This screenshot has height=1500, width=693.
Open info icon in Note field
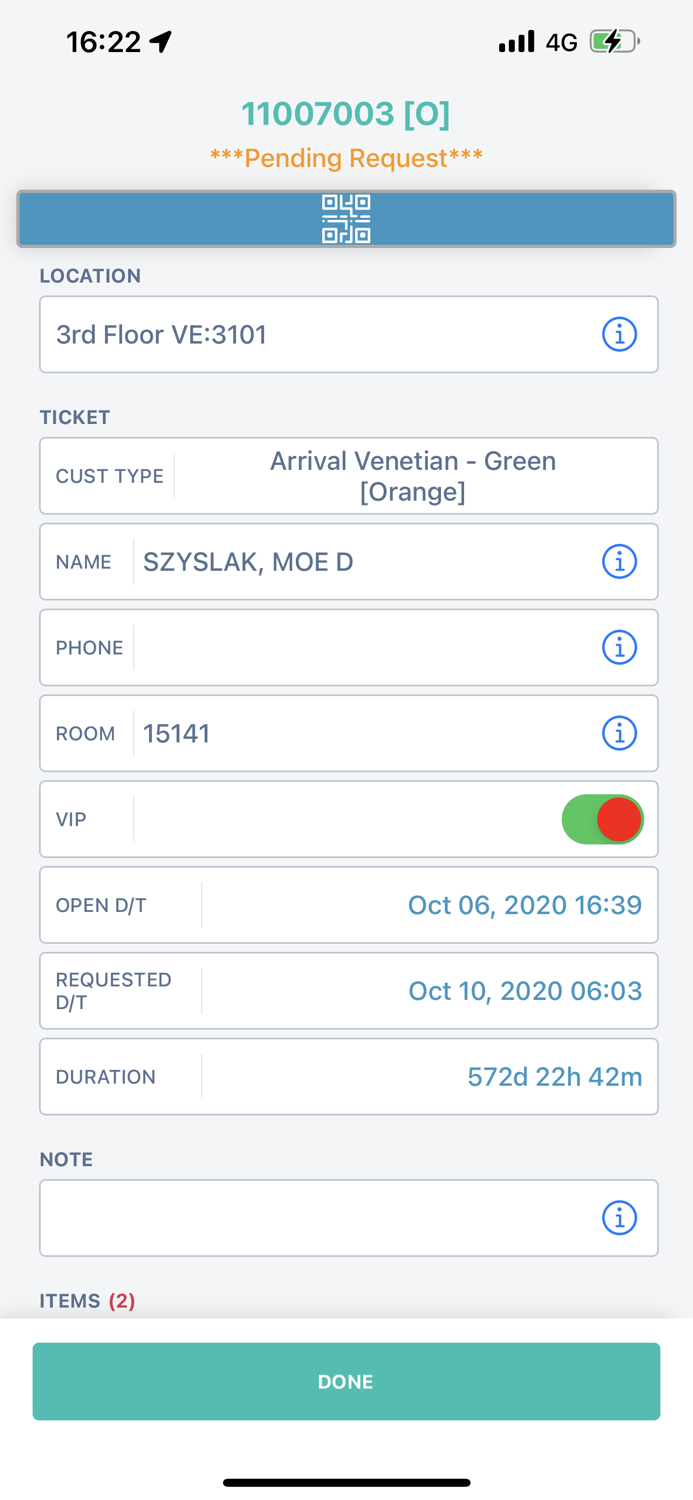[x=619, y=1218]
